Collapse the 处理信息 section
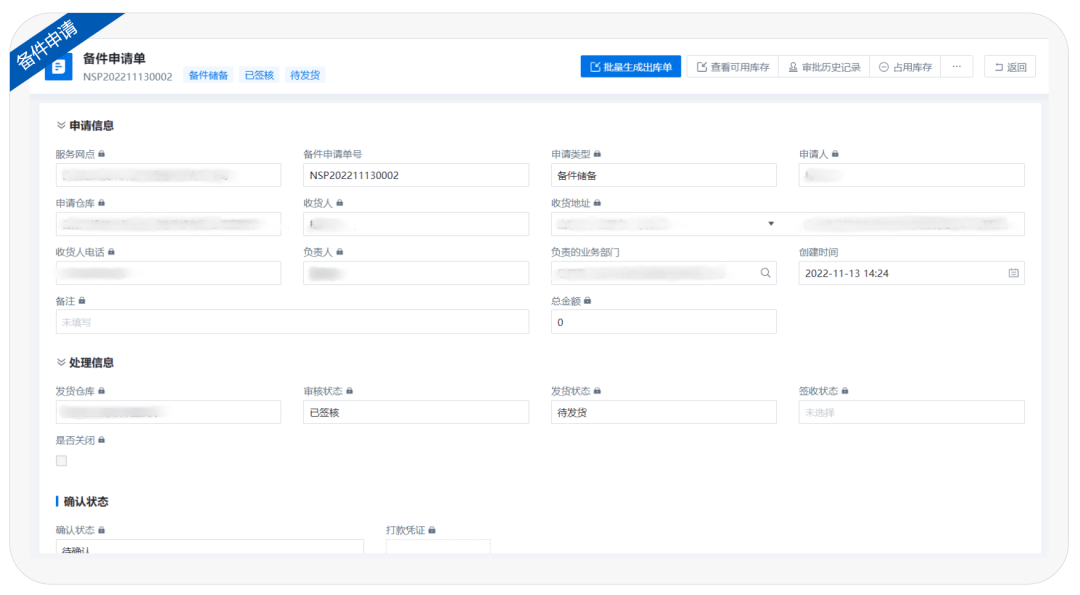1080x595 pixels. tap(61, 363)
